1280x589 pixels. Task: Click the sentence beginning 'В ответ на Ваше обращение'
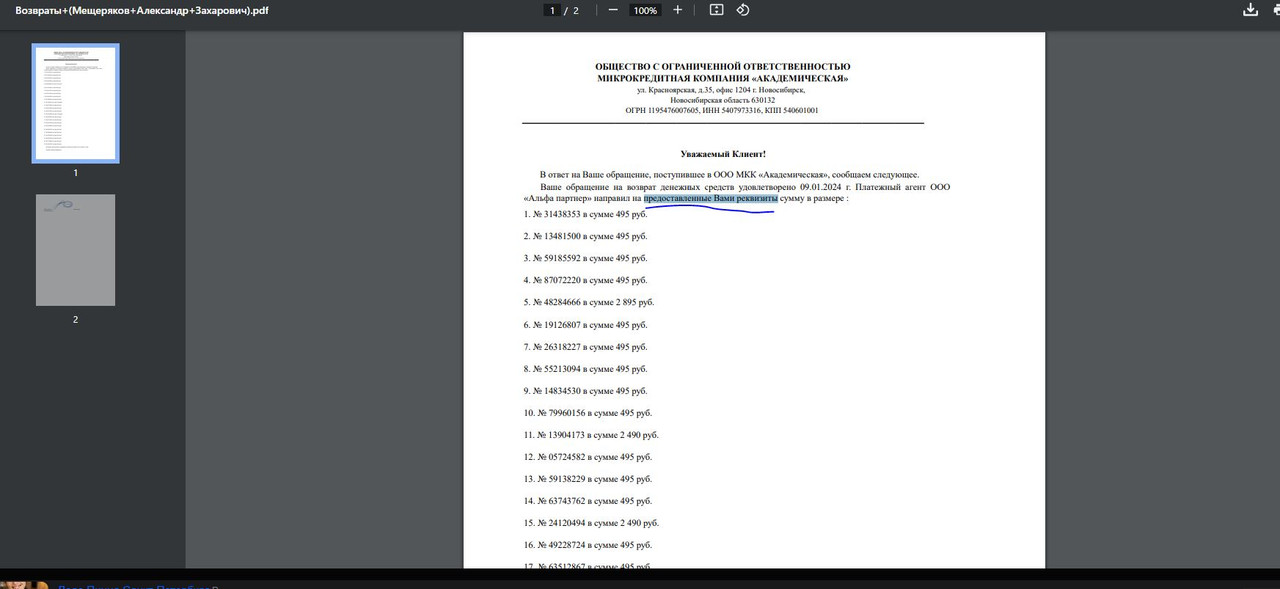point(729,175)
